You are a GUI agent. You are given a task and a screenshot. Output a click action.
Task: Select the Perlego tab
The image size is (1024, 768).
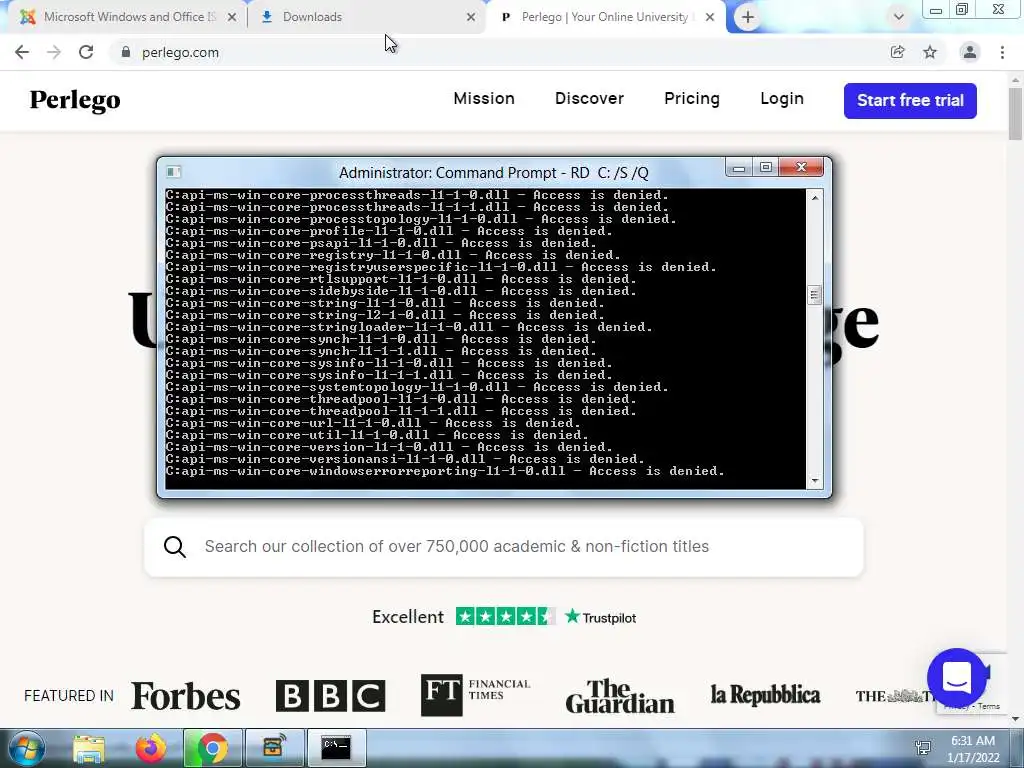(x=606, y=17)
